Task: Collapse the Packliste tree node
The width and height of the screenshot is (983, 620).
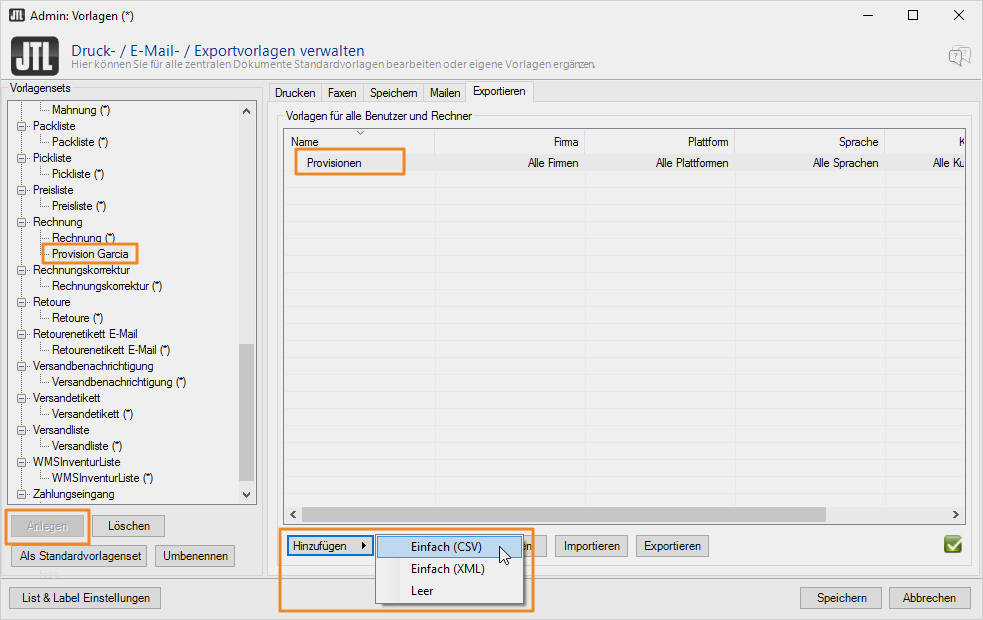Action: tap(22, 126)
